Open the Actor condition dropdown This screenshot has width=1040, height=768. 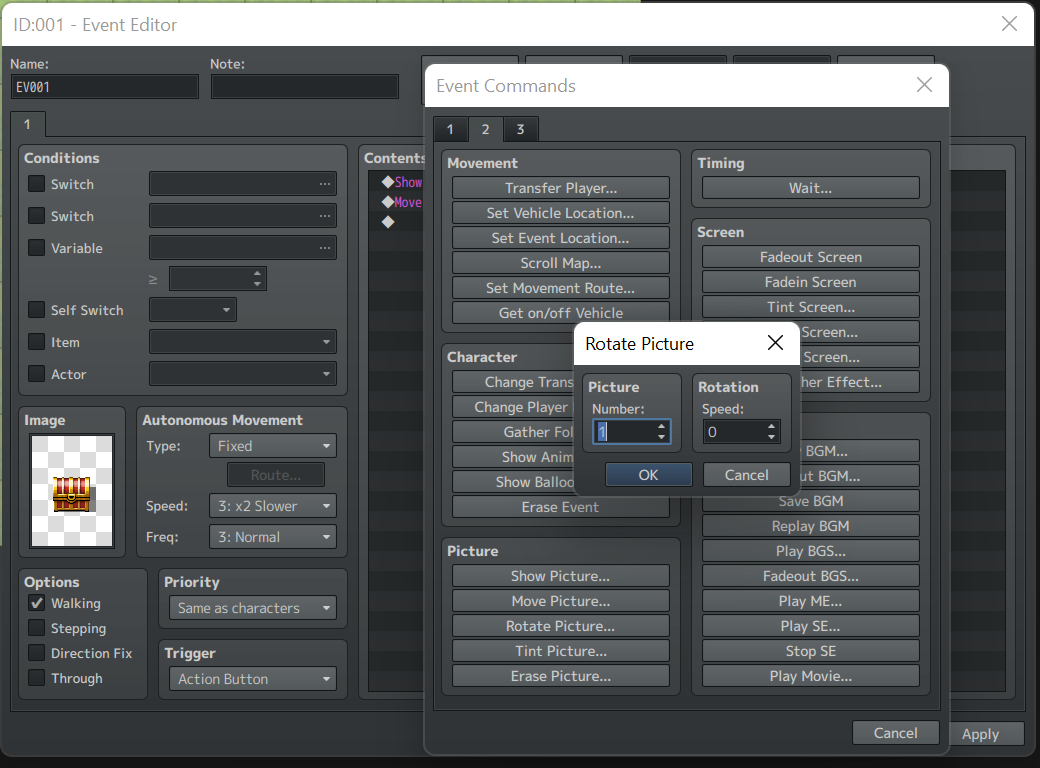[243, 373]
